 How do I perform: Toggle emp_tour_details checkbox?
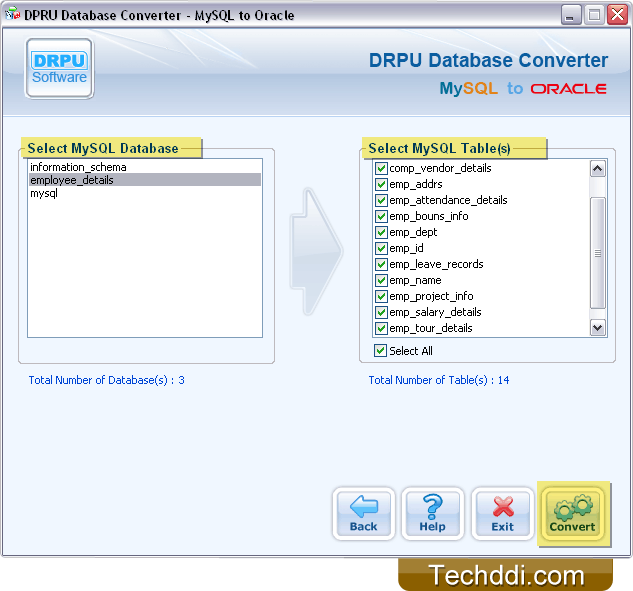point(381,328)
